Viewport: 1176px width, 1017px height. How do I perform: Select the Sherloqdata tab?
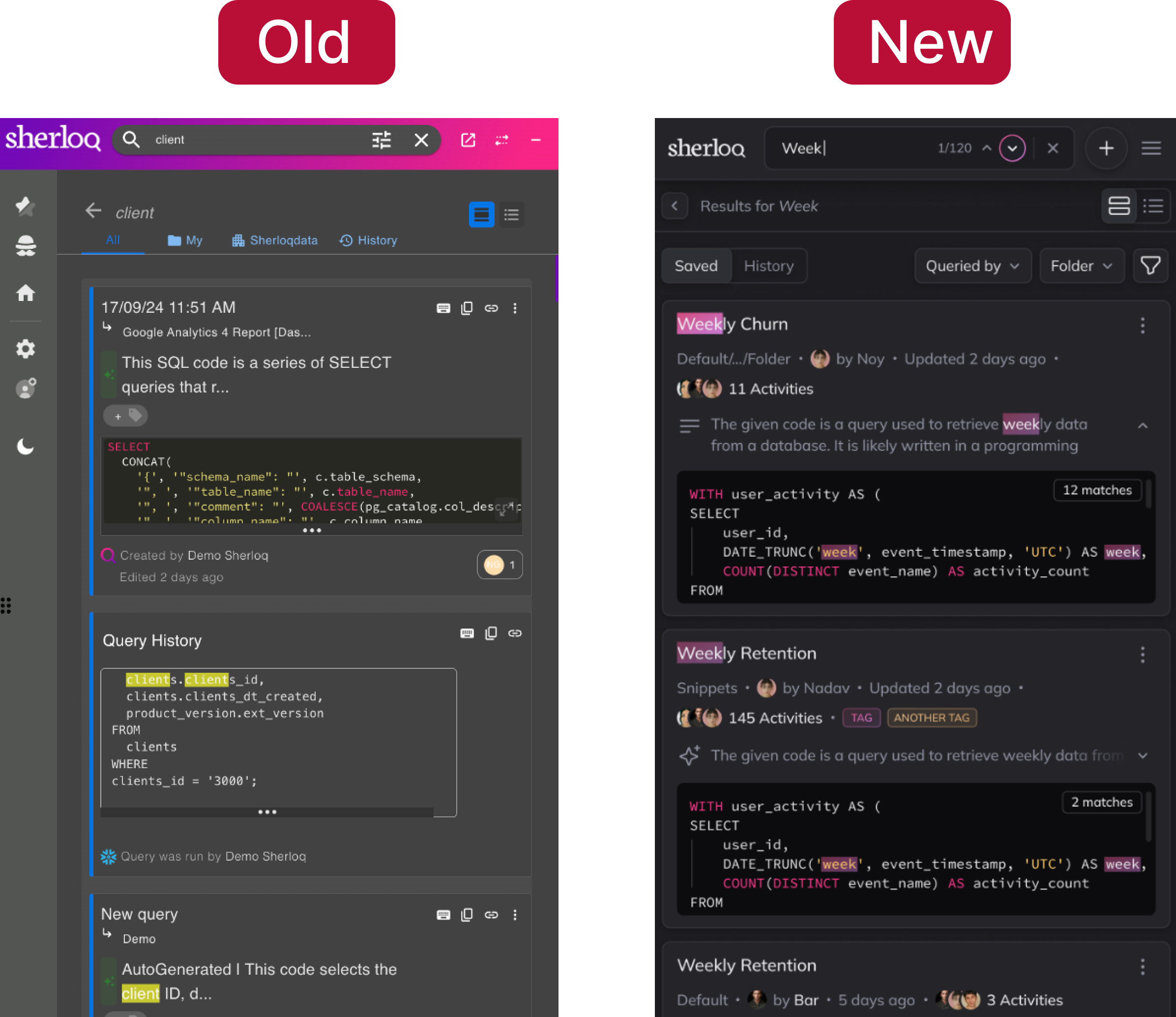(275, 240)
